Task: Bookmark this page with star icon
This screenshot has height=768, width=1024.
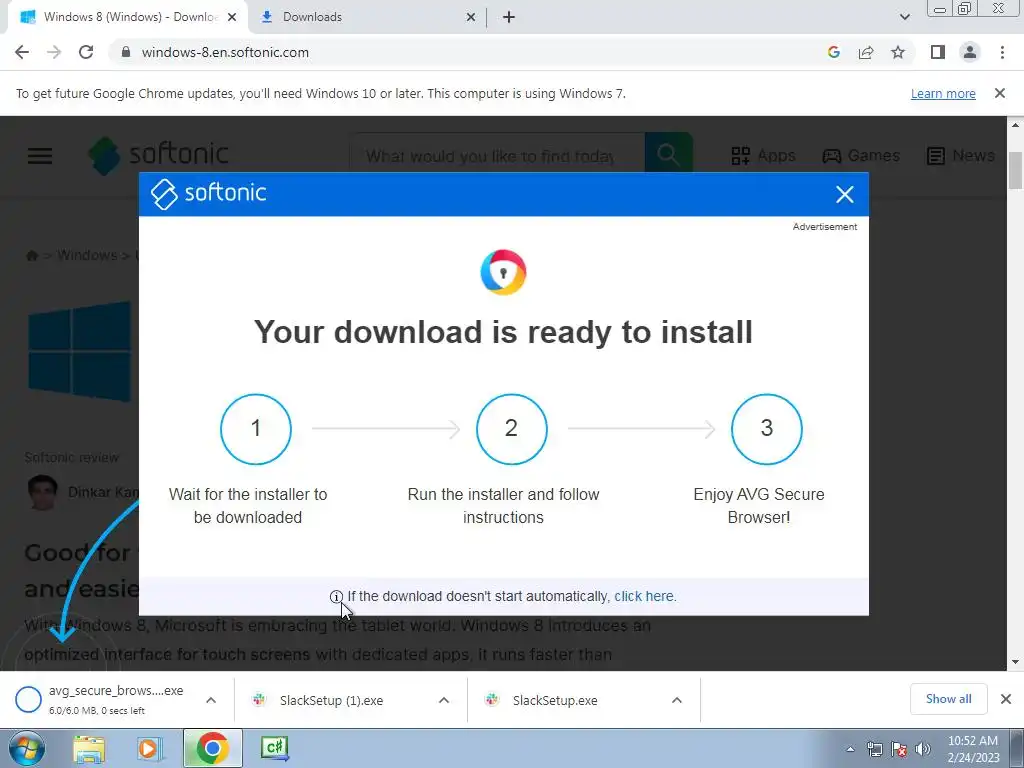Action: point(898,52)
